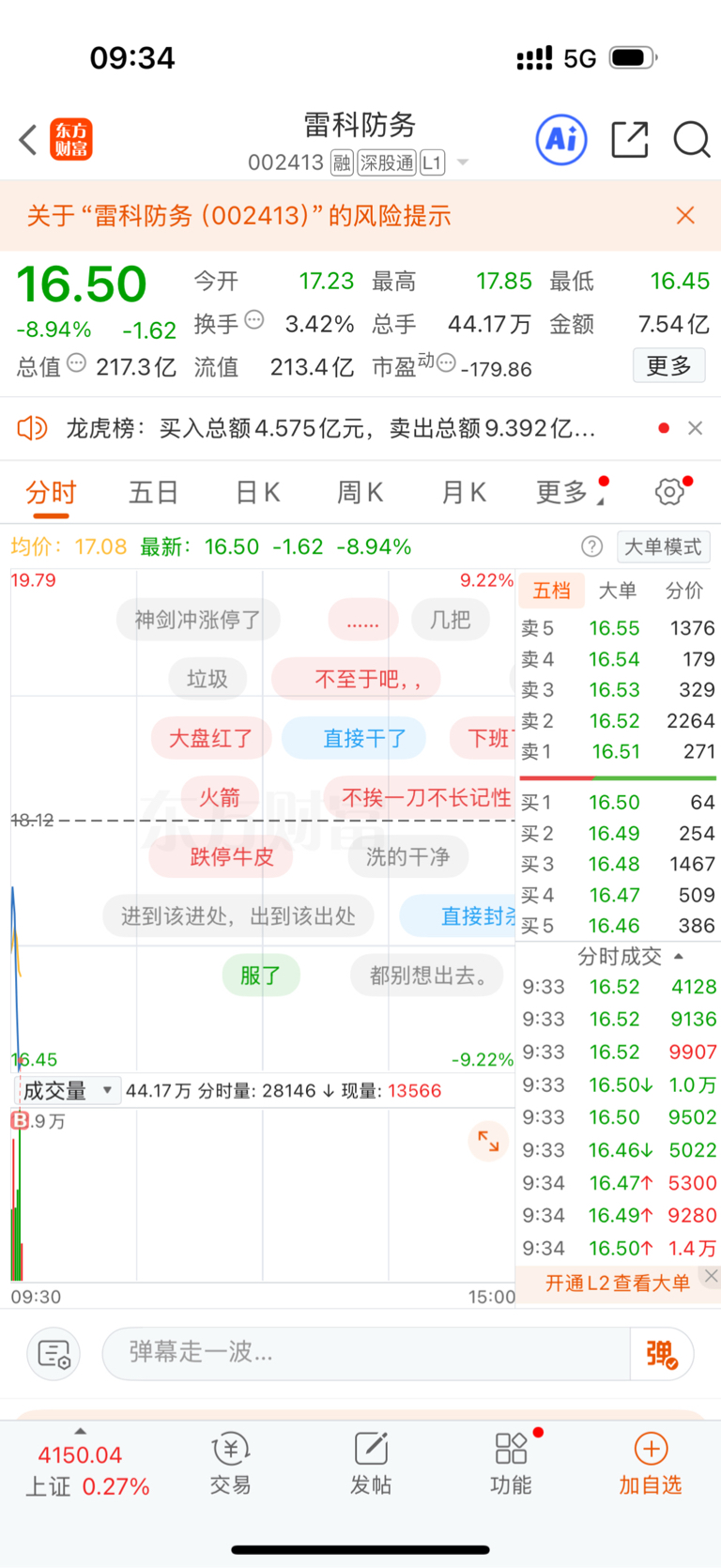The height and width of the screenshot is (1568, 721).
Task: Dismiss the 风险提示 banner
Action: (x=685, y=216)
